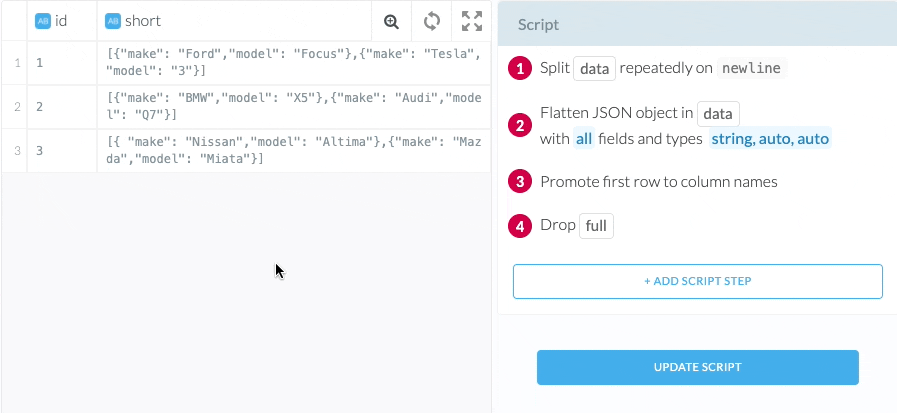897x413 pixels.
Task: Click the Script panel header
Action: (x=697, y=24)
